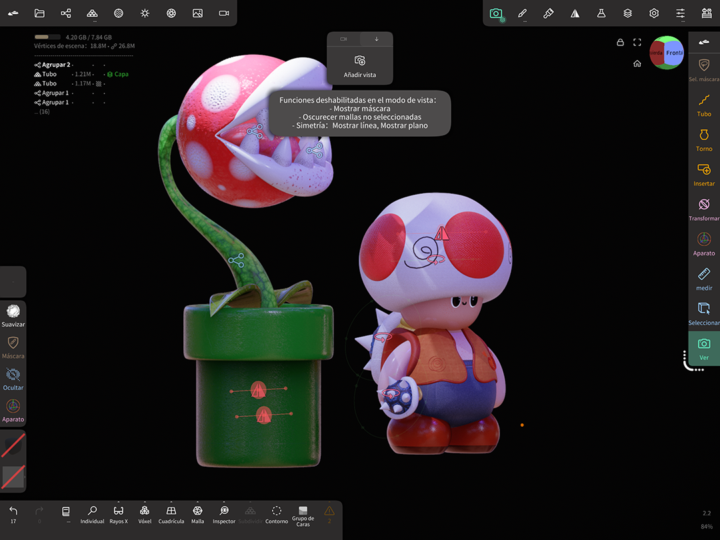Select the Insertar tool

click(x=704, y=175)
